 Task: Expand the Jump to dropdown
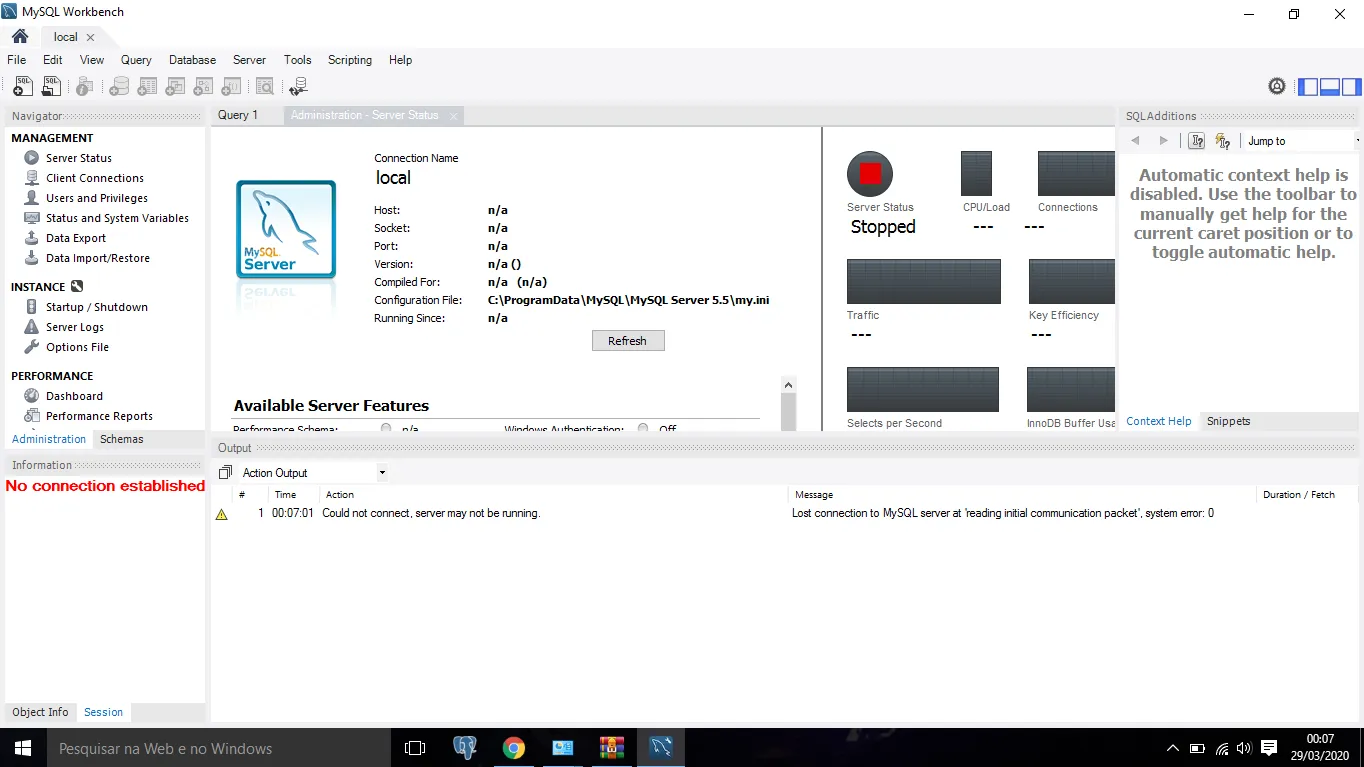click(x=1355, y=141)
